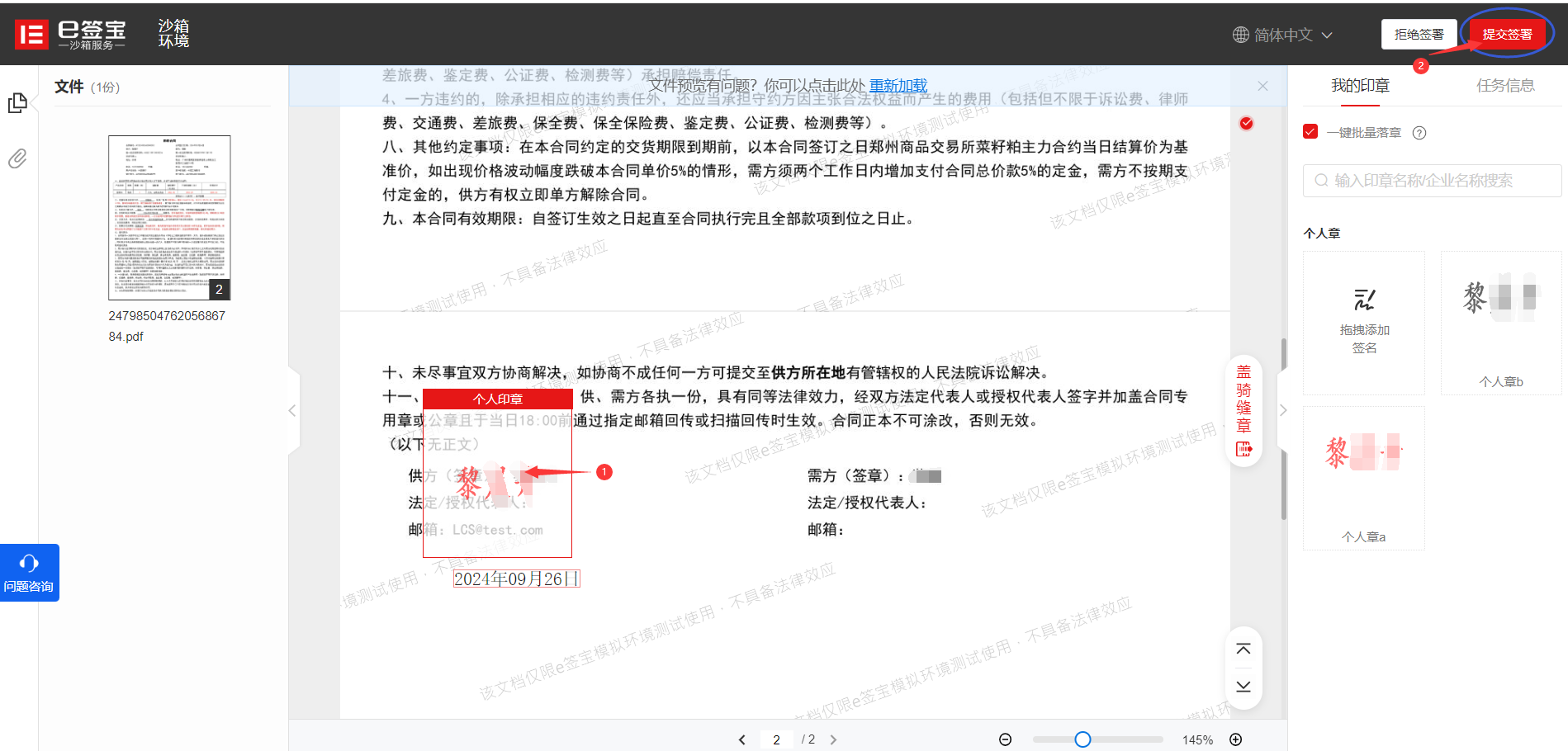The image size is (1568, 751).
Task: Click 提交签署 button
Action: tap(1507, 35)
